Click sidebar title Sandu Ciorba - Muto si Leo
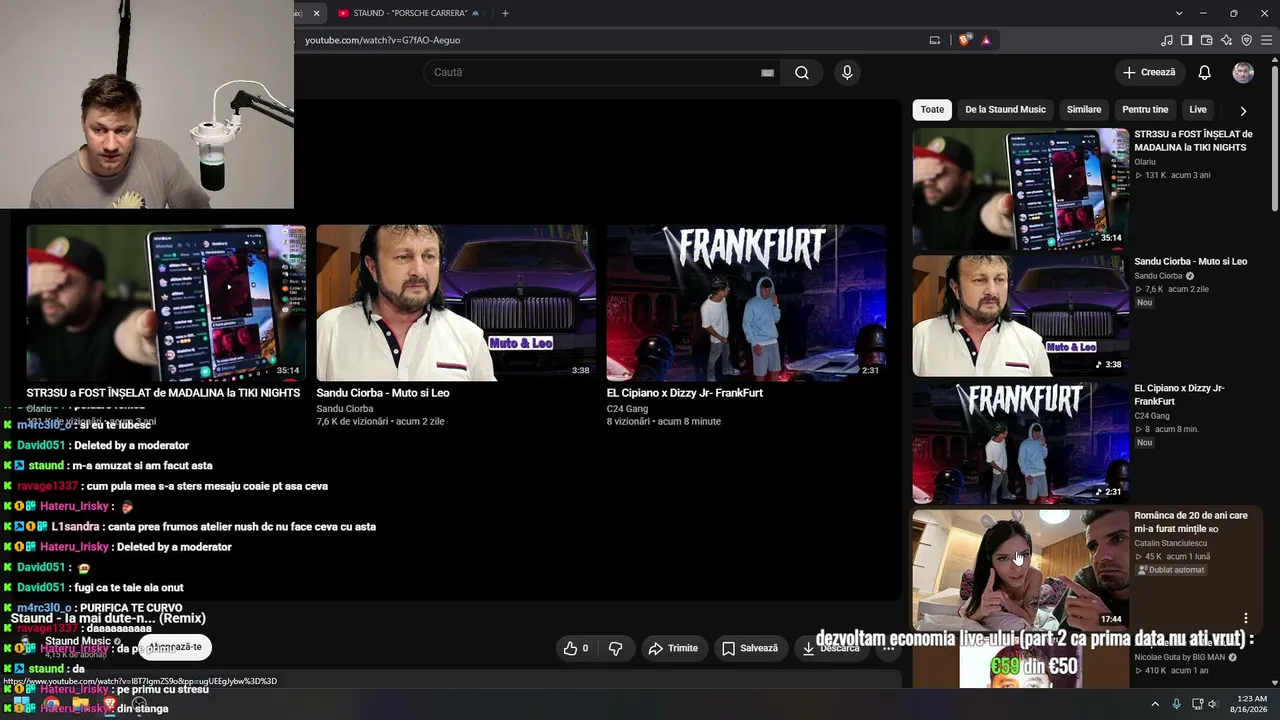This screenshot has width=1280, height=720. [x=1191, y=262]
